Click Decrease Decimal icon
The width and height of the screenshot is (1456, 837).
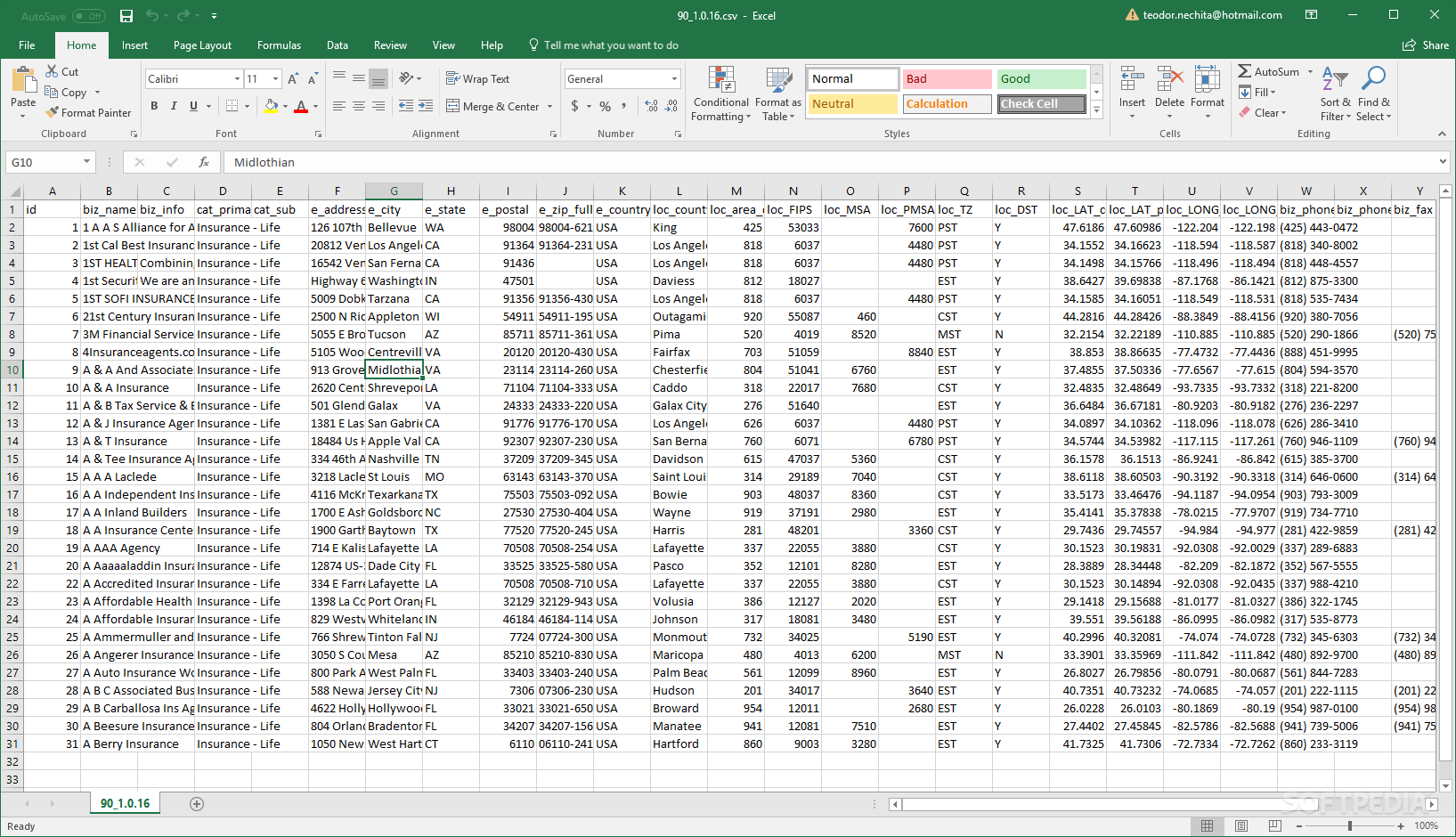671,106
